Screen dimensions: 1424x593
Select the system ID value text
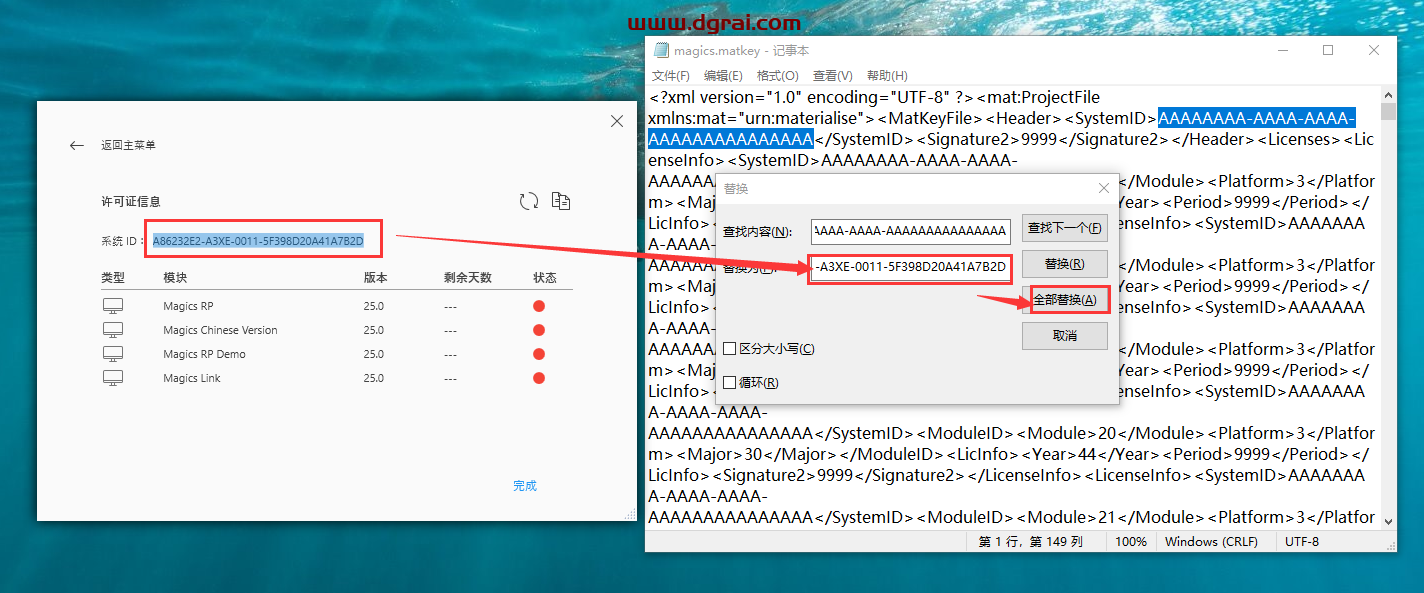click(x=258, y=241)
